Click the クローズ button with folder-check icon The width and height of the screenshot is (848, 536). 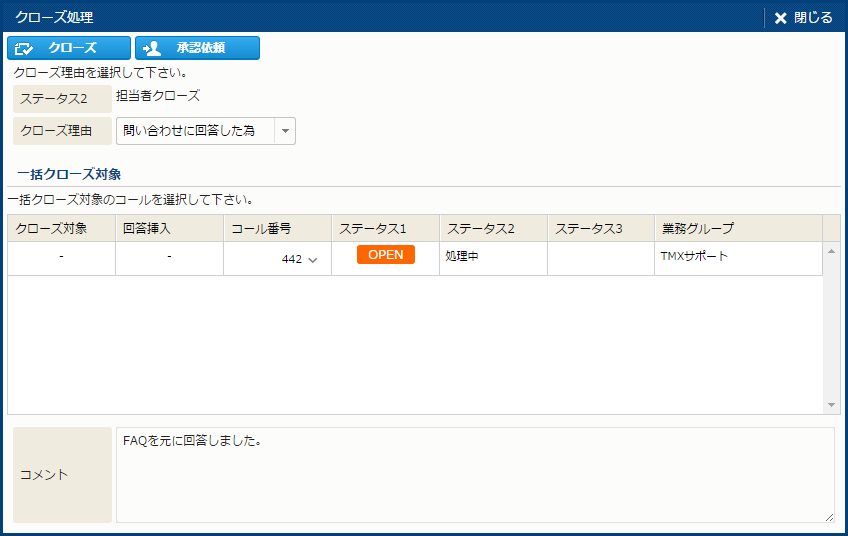point(69,48)
